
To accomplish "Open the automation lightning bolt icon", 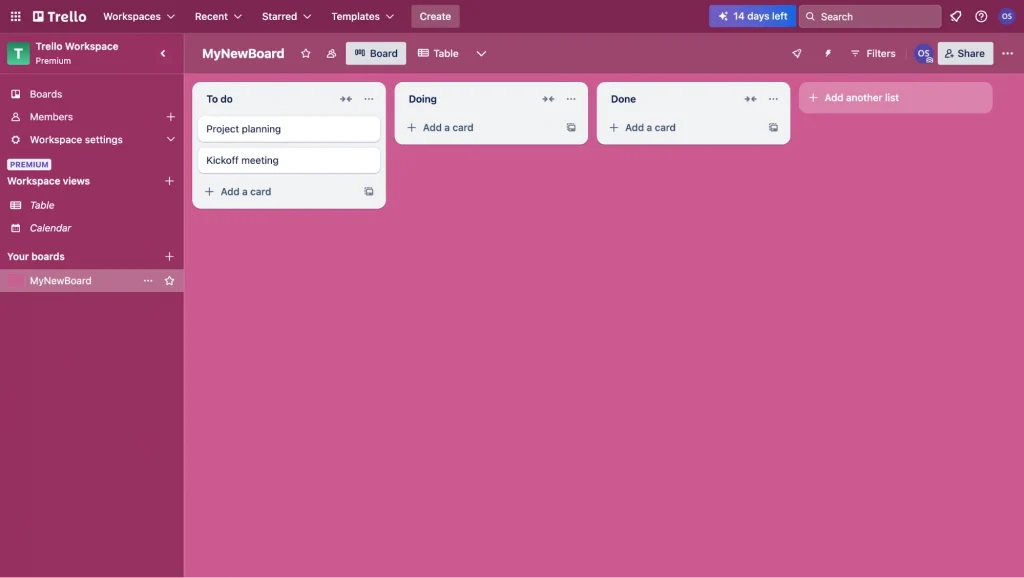I will (x=828, y=54).
